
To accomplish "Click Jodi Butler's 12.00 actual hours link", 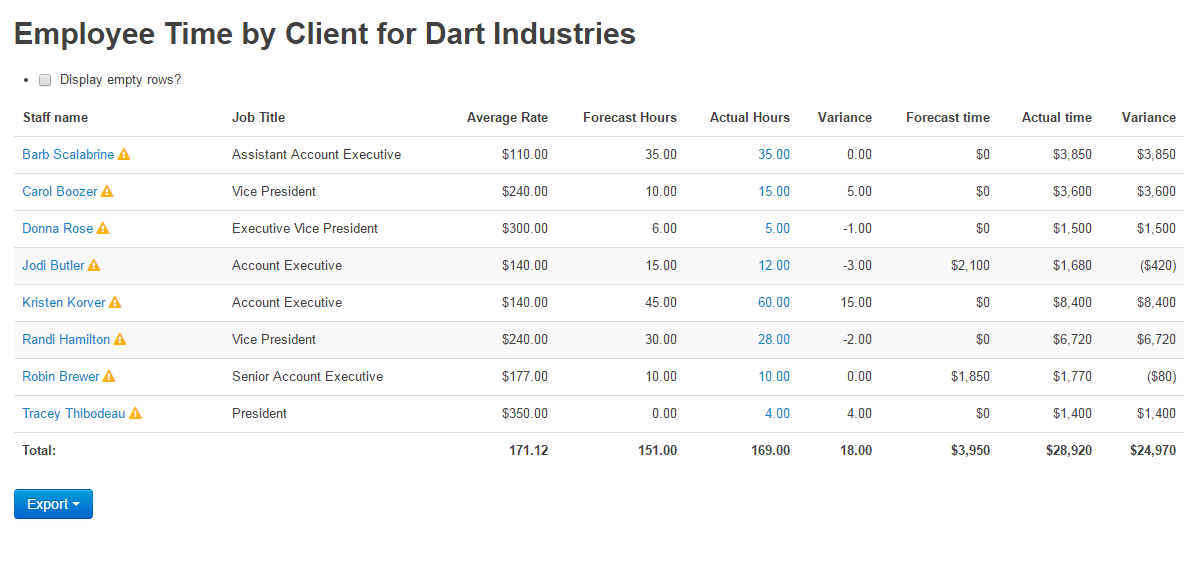I will click(x=774, y=265).
